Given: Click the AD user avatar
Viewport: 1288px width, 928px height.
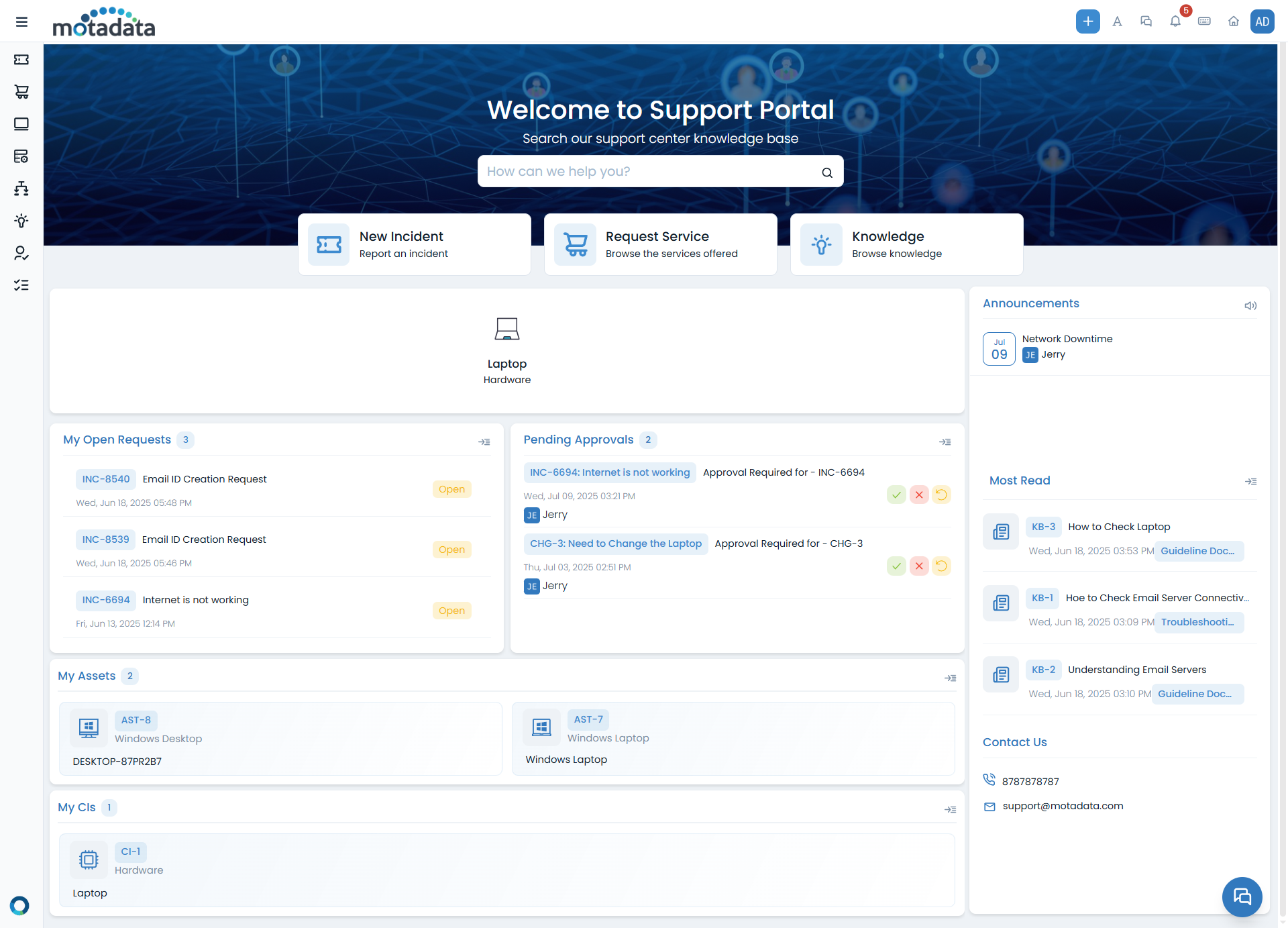Looking at the screenshot, I should click(x=1262, y=21).
